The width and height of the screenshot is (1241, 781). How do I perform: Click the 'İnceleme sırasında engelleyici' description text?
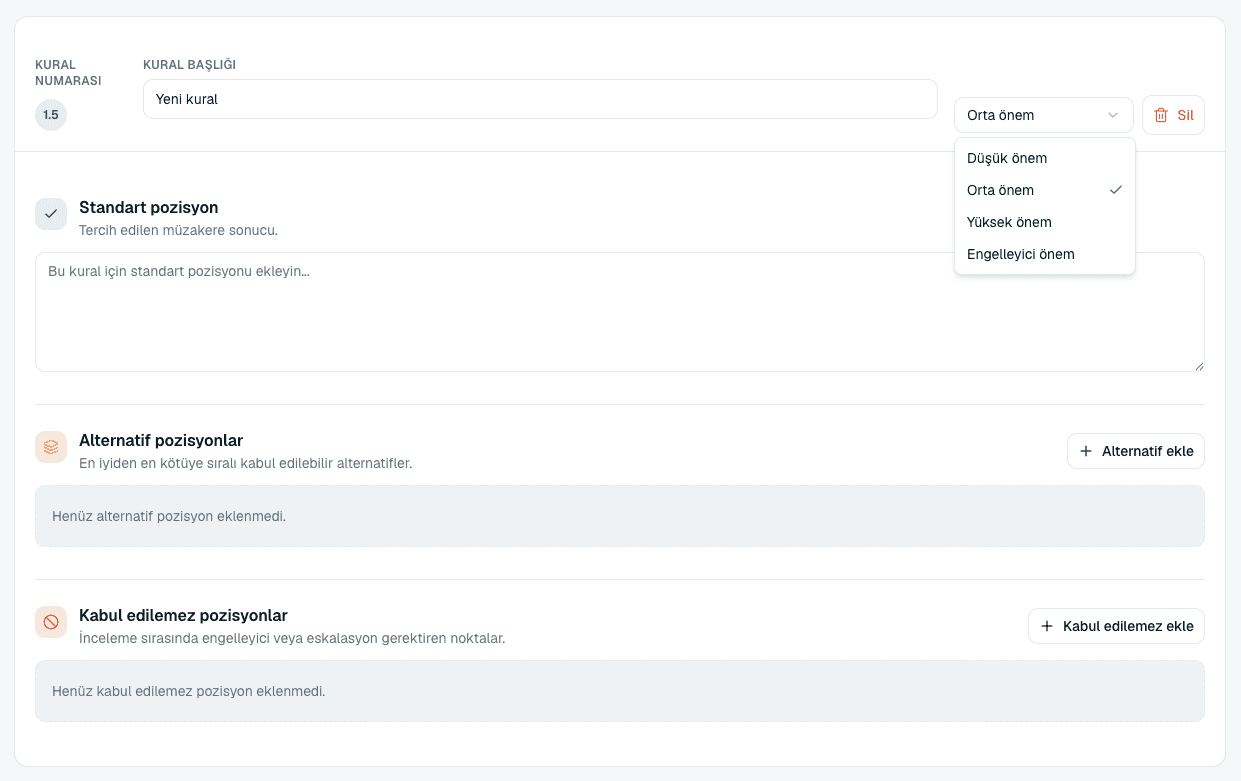point(292,638)
